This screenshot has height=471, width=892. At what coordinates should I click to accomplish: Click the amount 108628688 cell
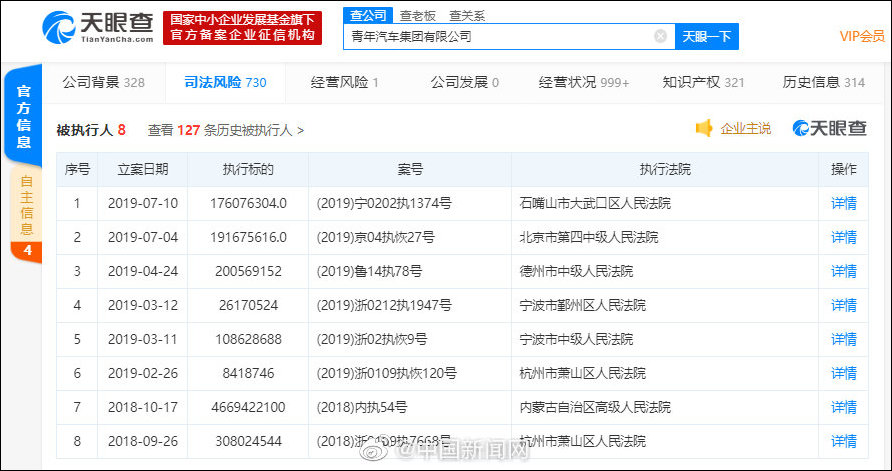(x=248, y=340)
